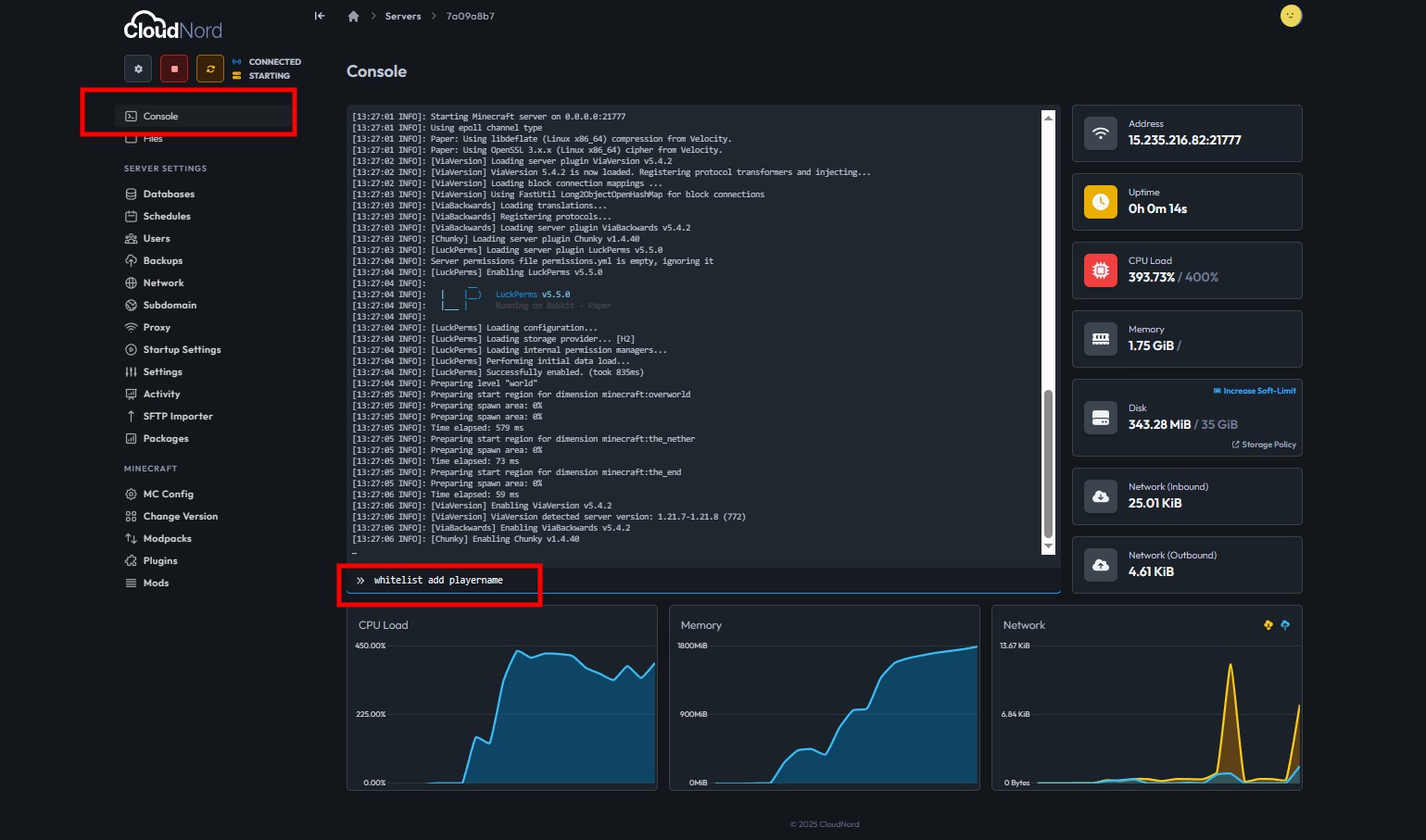Click the LuckPerms v5.5.0 banner line in console

[533, 295]
